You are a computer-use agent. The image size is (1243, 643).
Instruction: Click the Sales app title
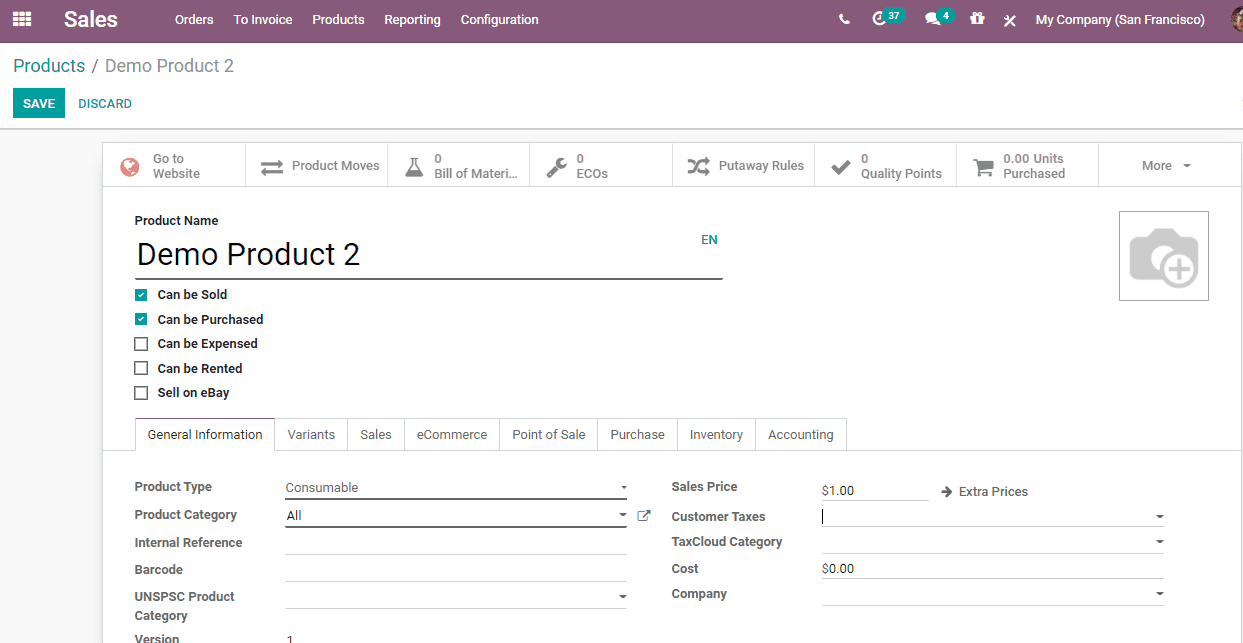pos(91,19)
